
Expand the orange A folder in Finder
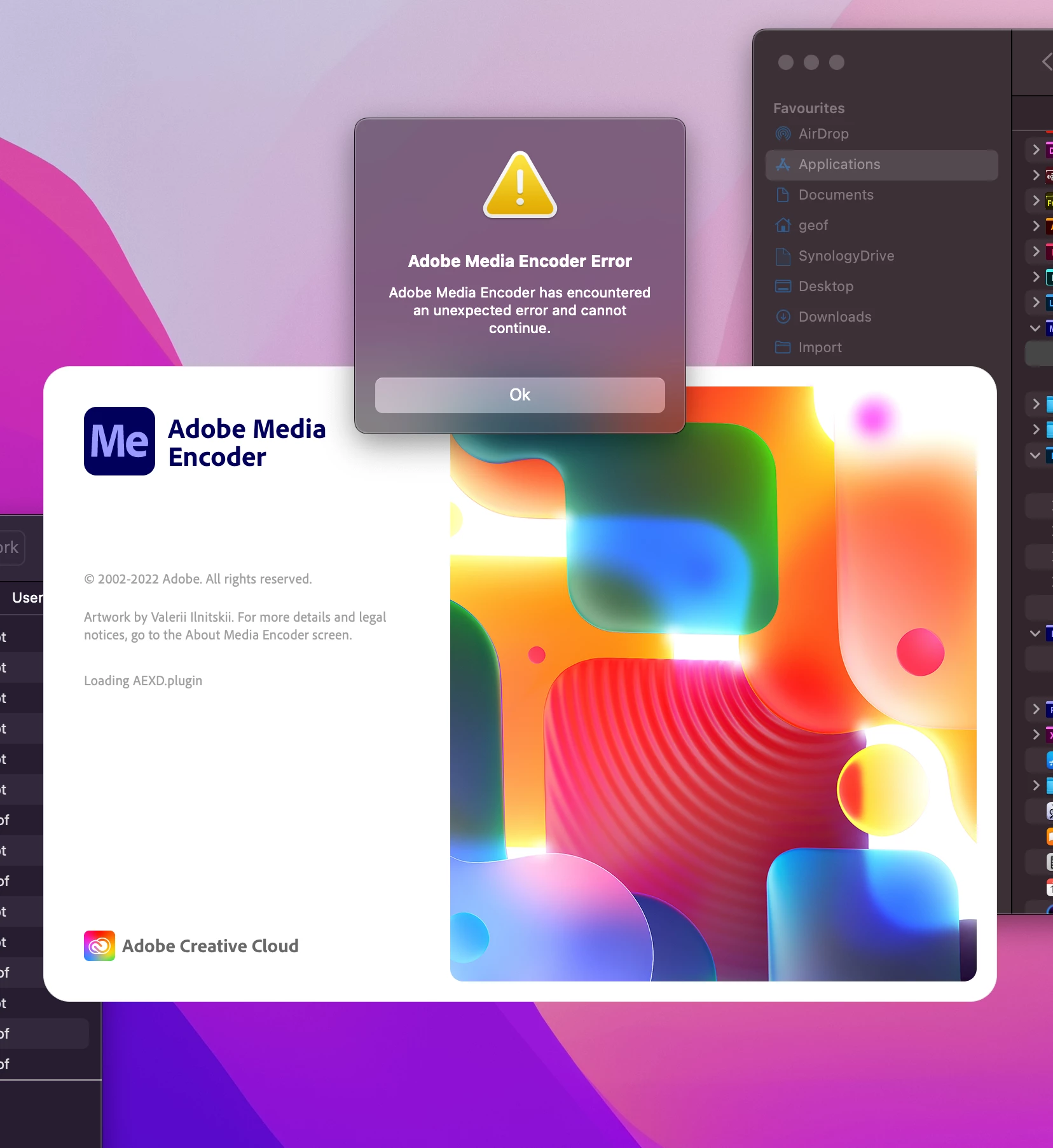pyautogui.click(x=1036, y=226)
